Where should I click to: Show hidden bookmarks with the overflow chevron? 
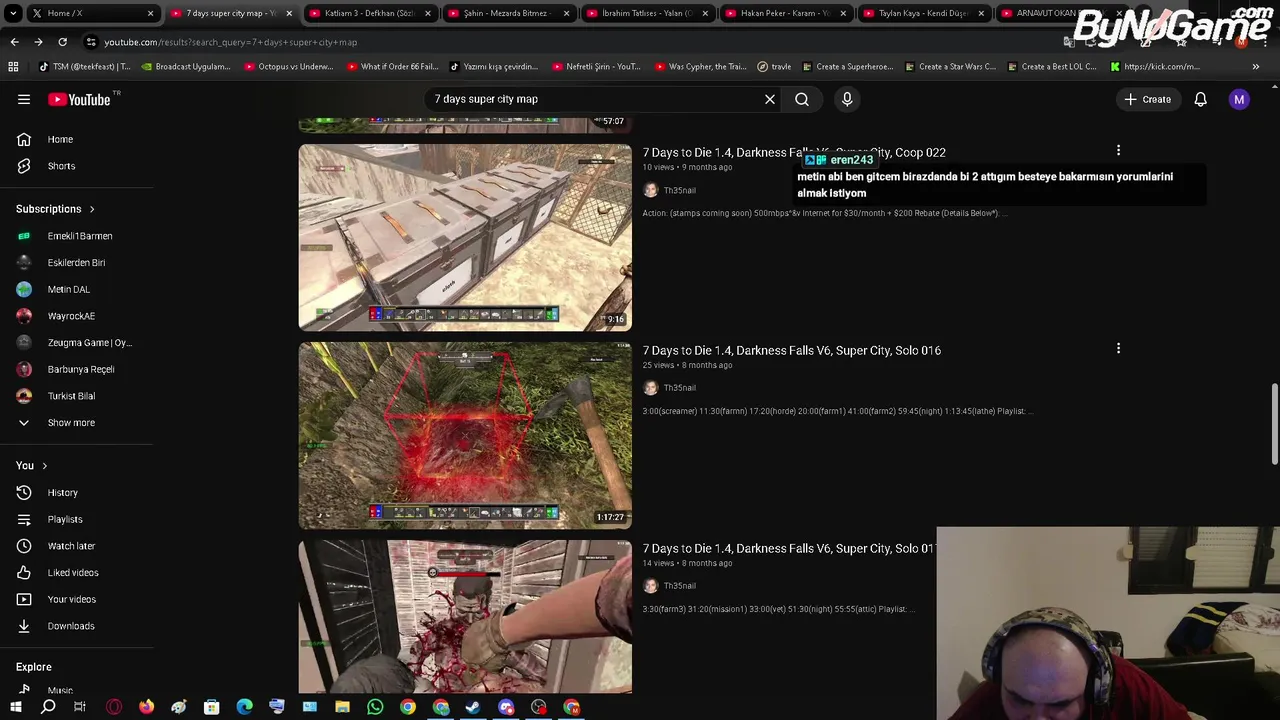(1256, 67)
